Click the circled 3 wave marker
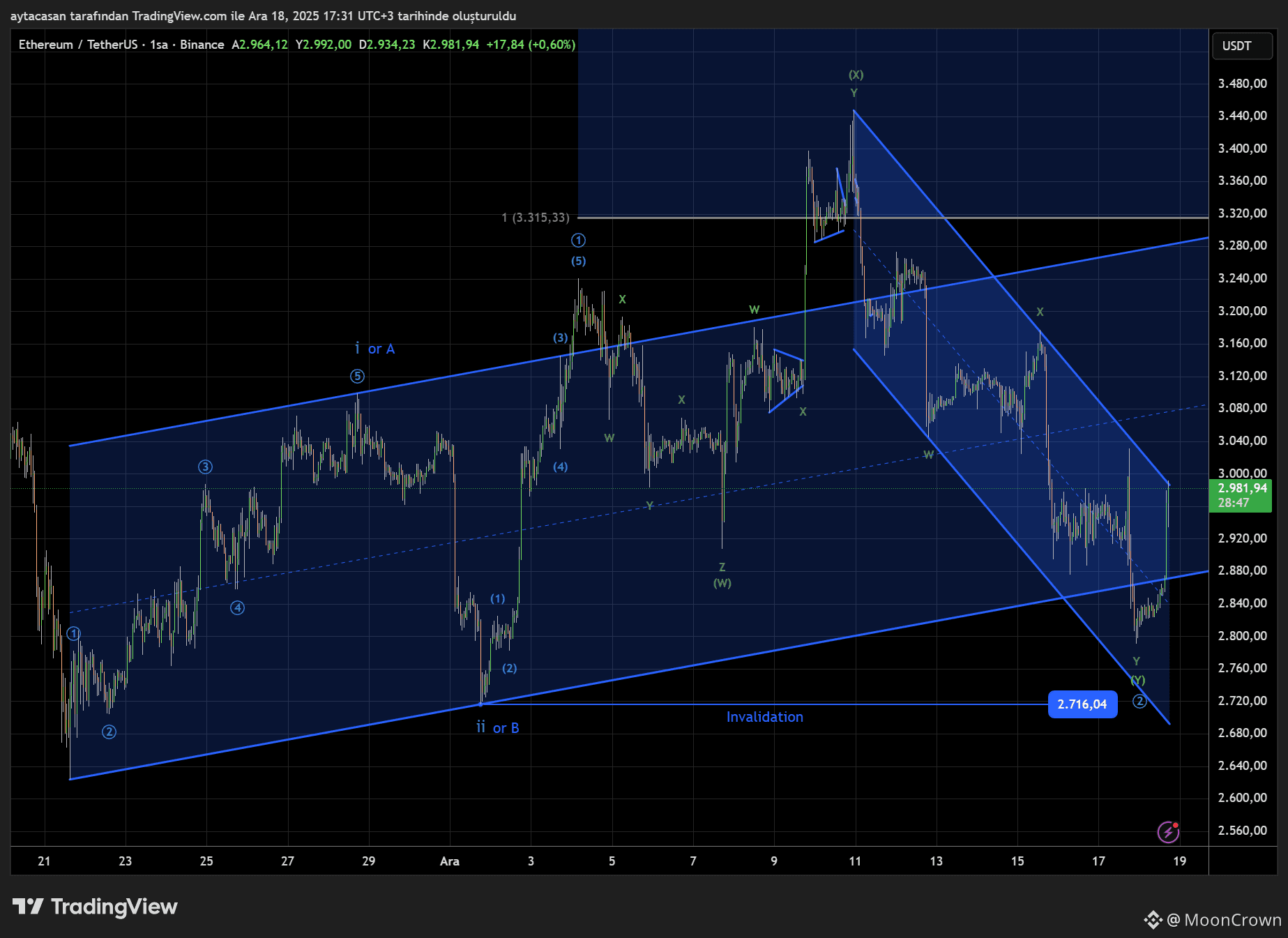Image resolution: width=1288 pixels, height=938 pixels. (x=205, y=467)
